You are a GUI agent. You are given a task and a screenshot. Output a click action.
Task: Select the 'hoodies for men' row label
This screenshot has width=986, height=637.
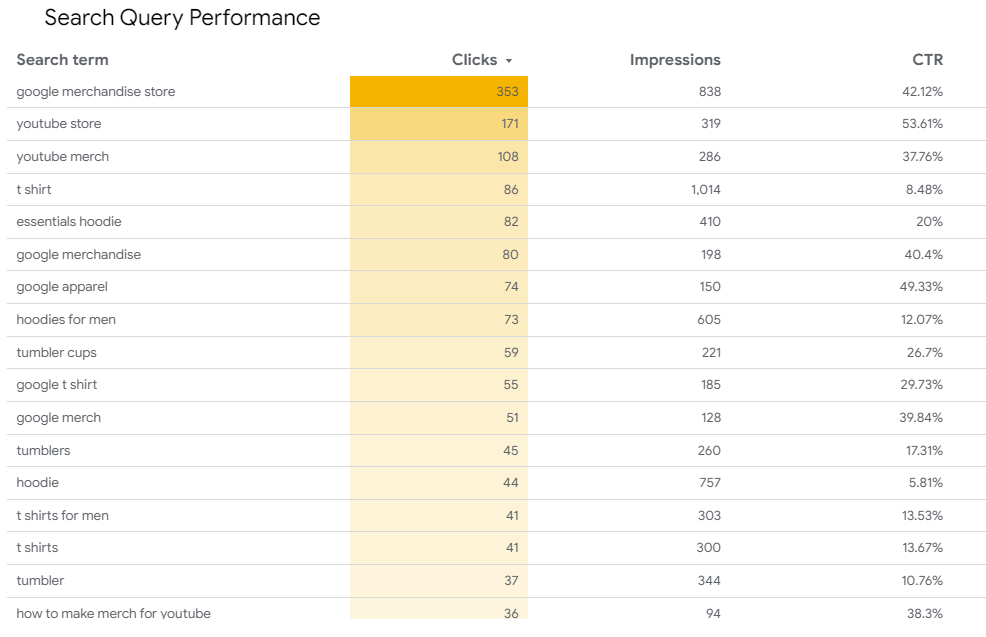[x=66, y=320]
